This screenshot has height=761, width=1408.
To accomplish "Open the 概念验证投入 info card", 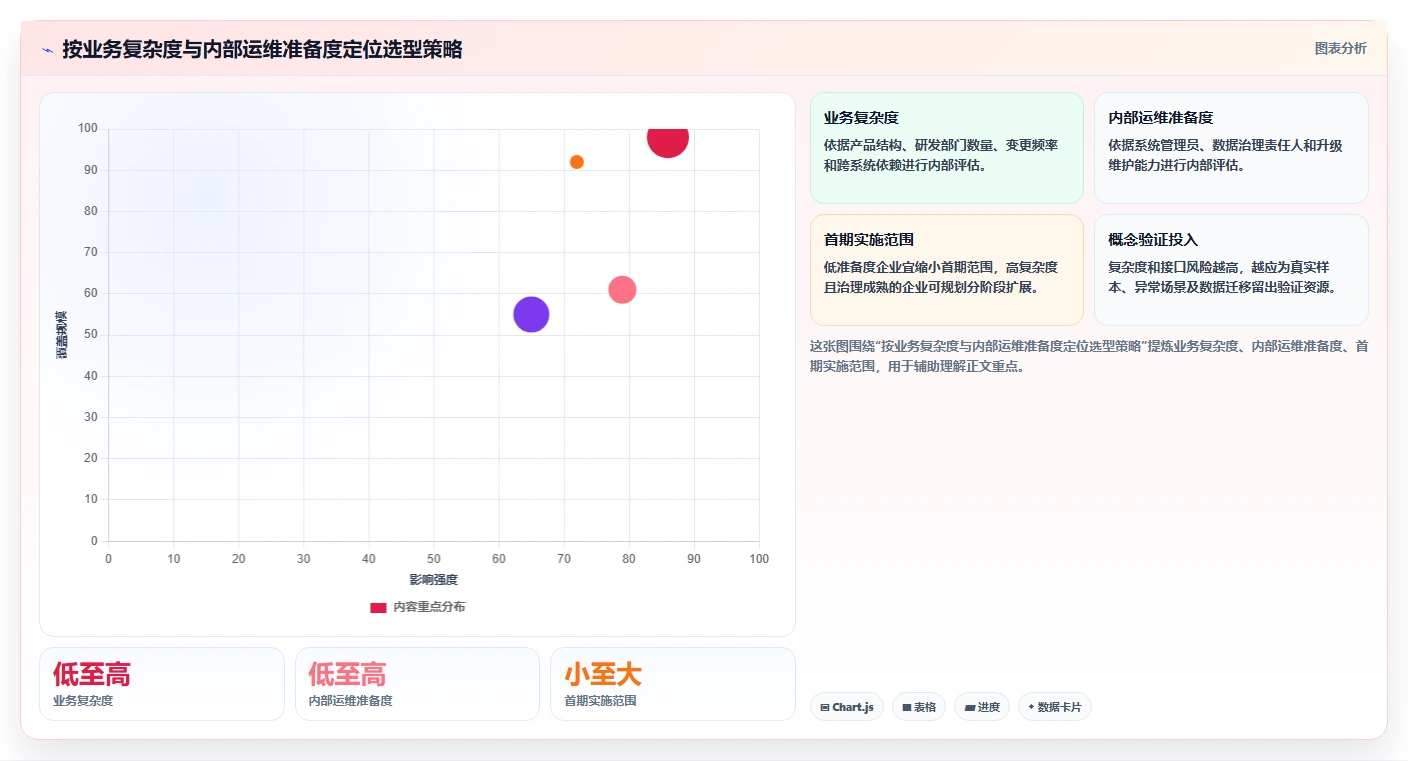I will point(1231,270).
